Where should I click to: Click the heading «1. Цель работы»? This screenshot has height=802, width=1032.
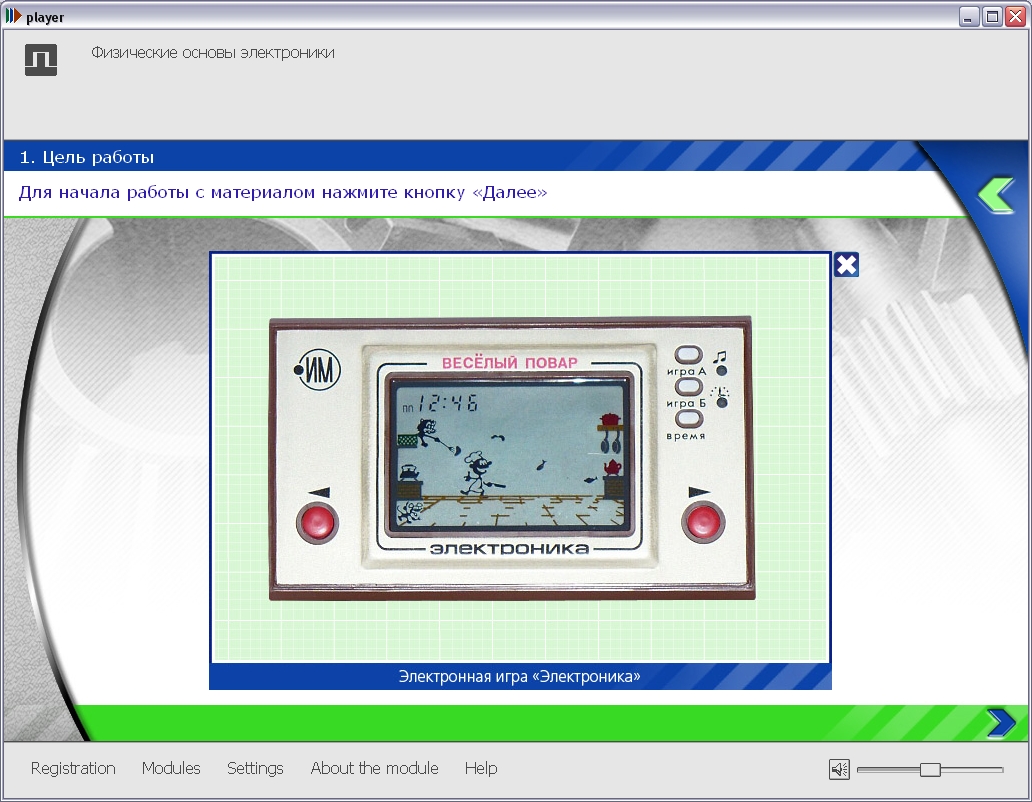coord(87,157)
